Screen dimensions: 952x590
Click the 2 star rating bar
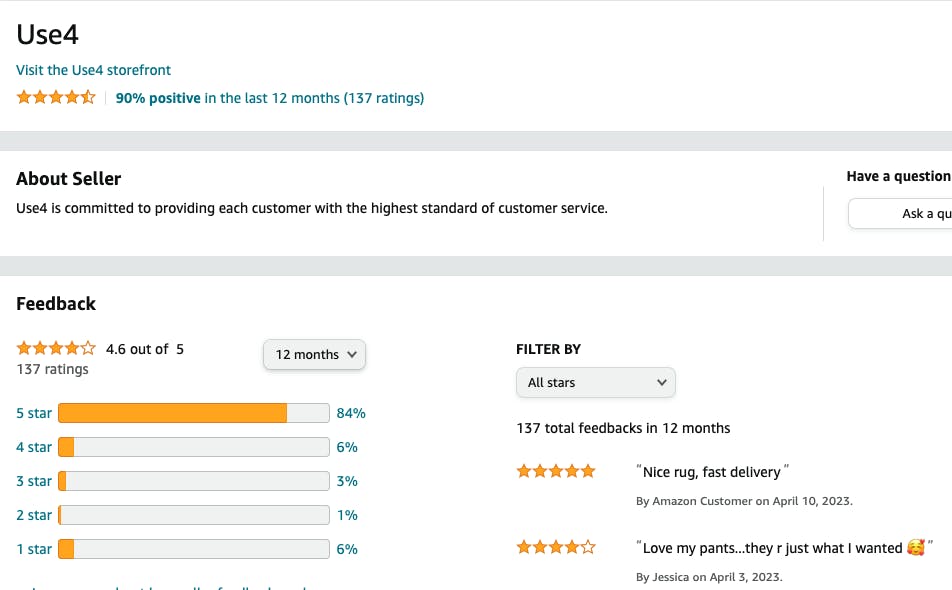pyautogui.click(x=195, y=515)
